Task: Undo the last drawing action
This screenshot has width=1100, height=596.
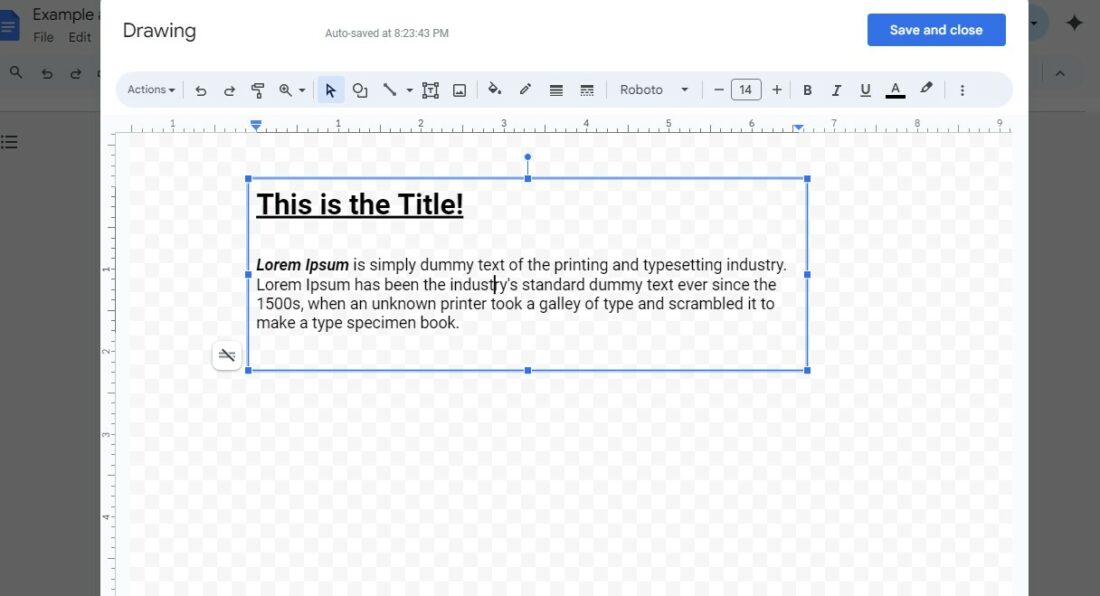Action: 200,89
